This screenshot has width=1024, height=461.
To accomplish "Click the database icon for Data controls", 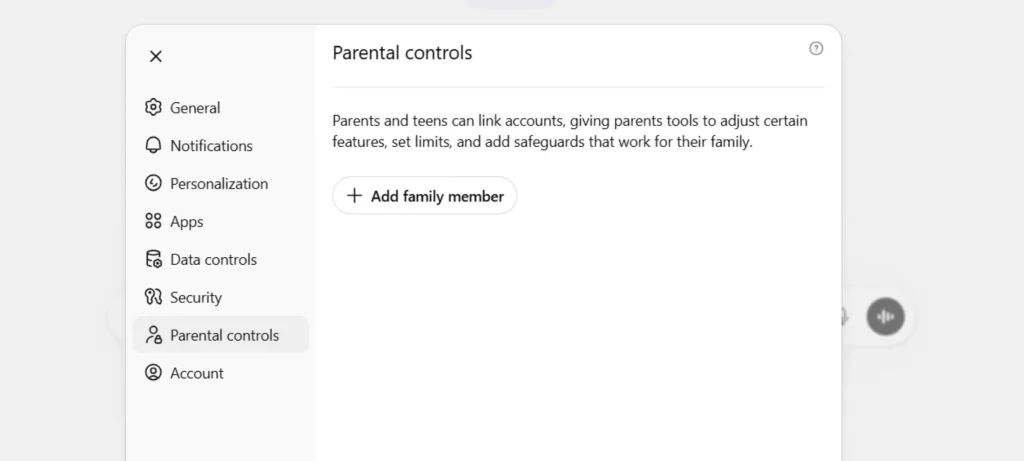I will click(x=153, y=259).
